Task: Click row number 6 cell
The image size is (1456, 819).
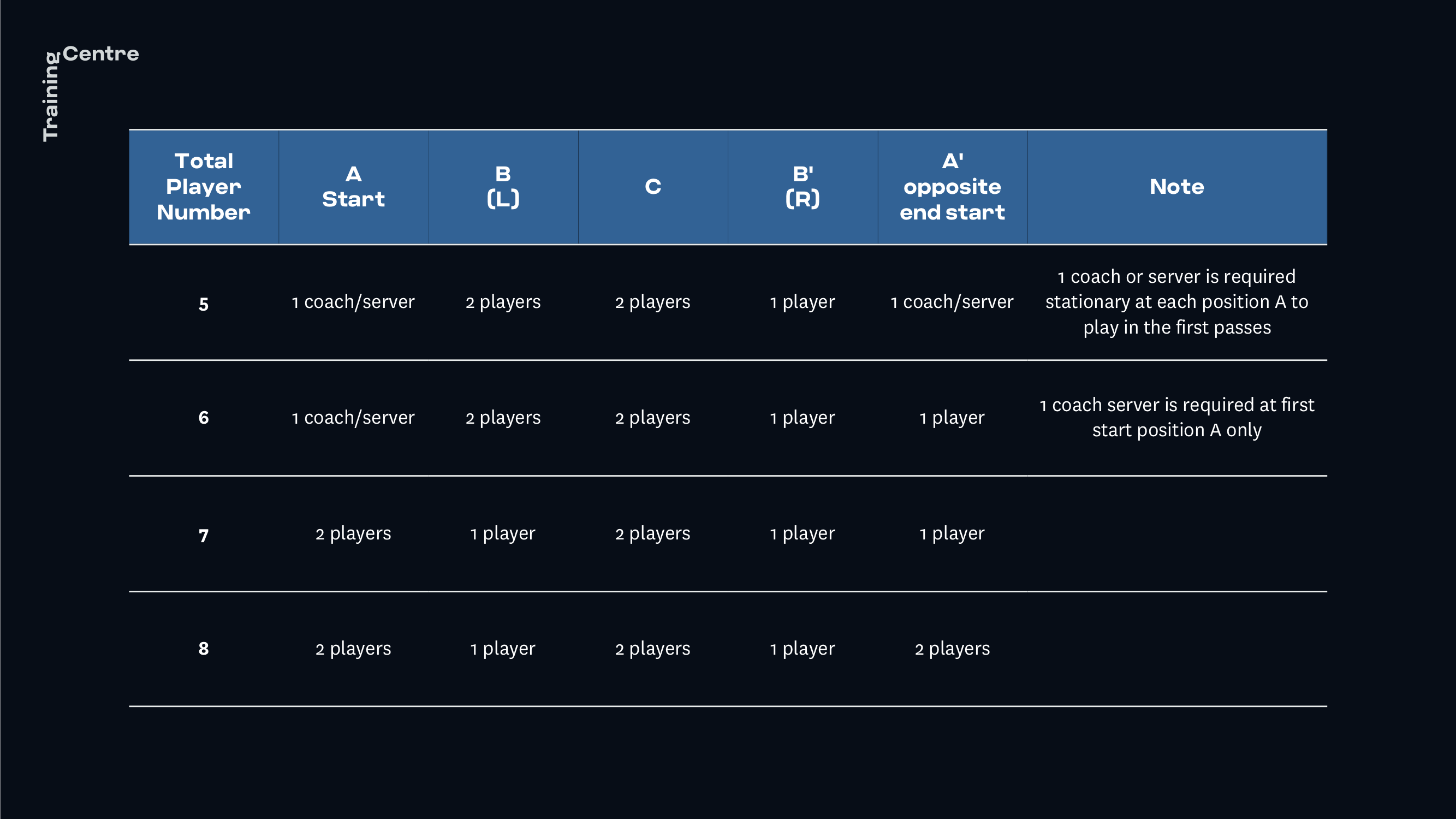Action: [204, 418]
